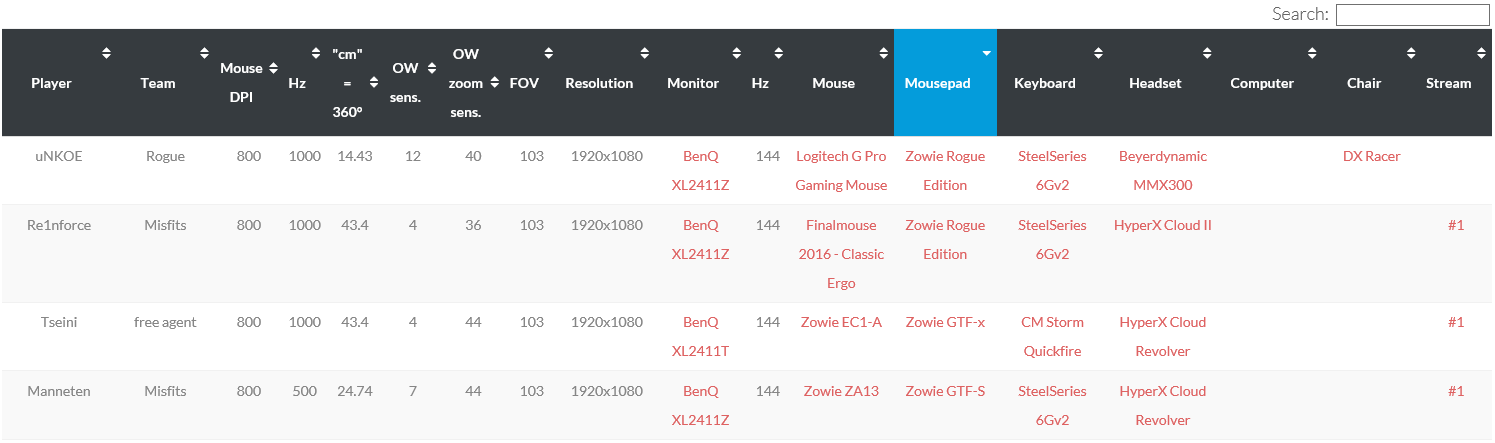Sort by Computer column arrows

[x=1313, y=53]
